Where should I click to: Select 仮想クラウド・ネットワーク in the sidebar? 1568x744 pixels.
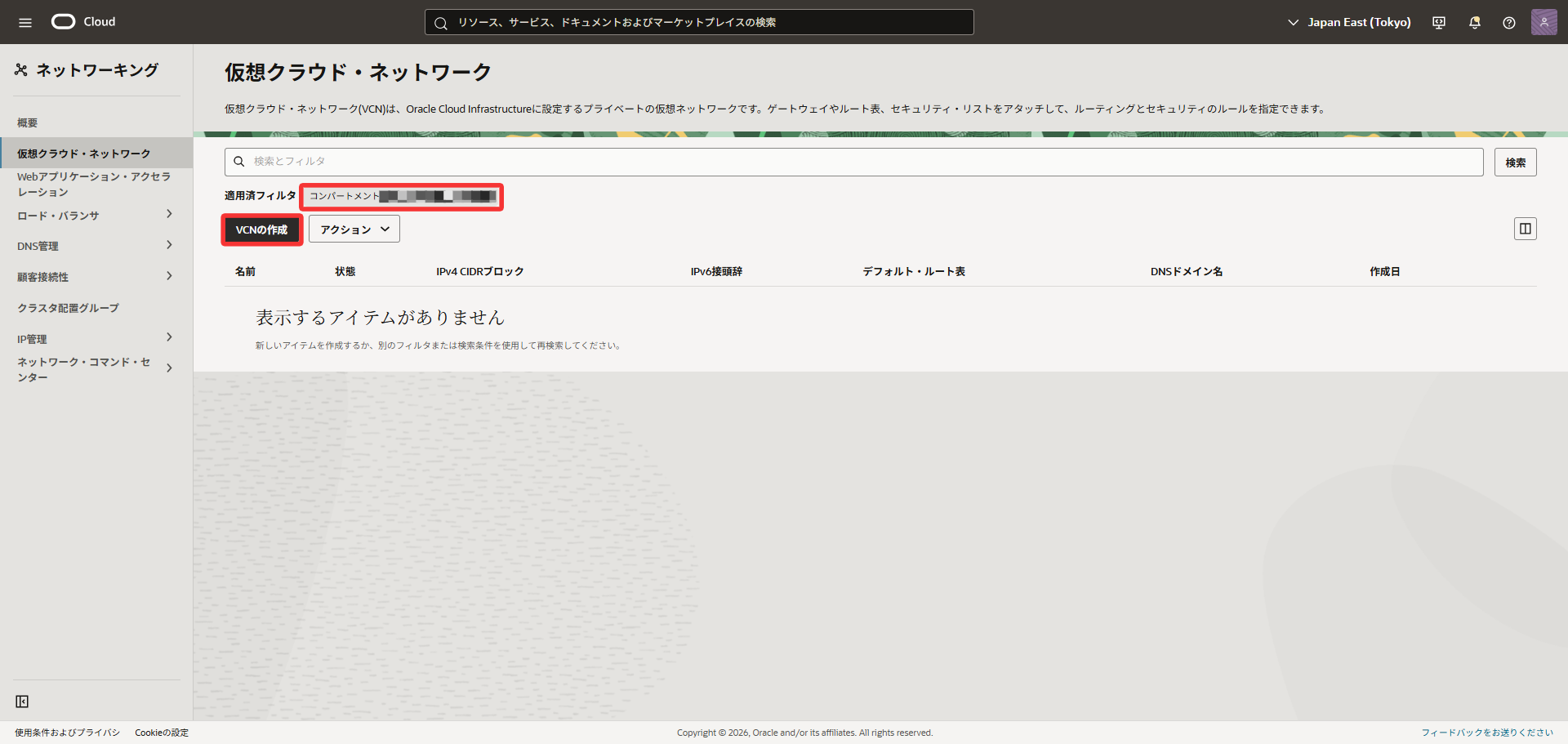coord(96,153)
